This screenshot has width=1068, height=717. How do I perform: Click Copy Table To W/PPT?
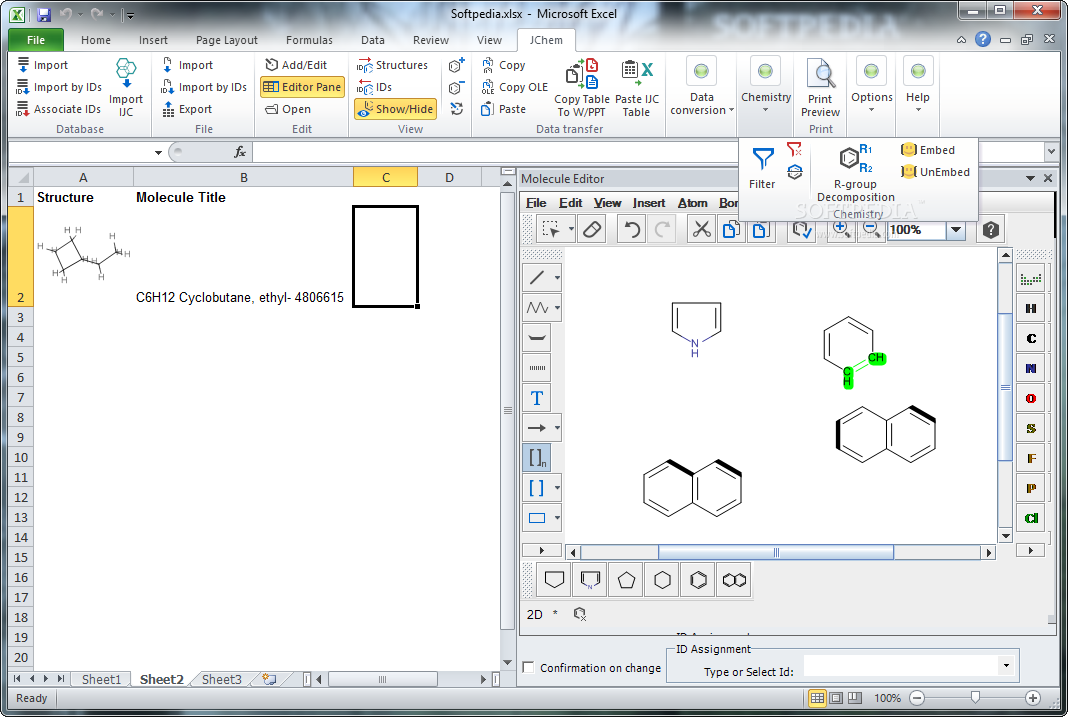pyautogui.click(x=581, y=87)
